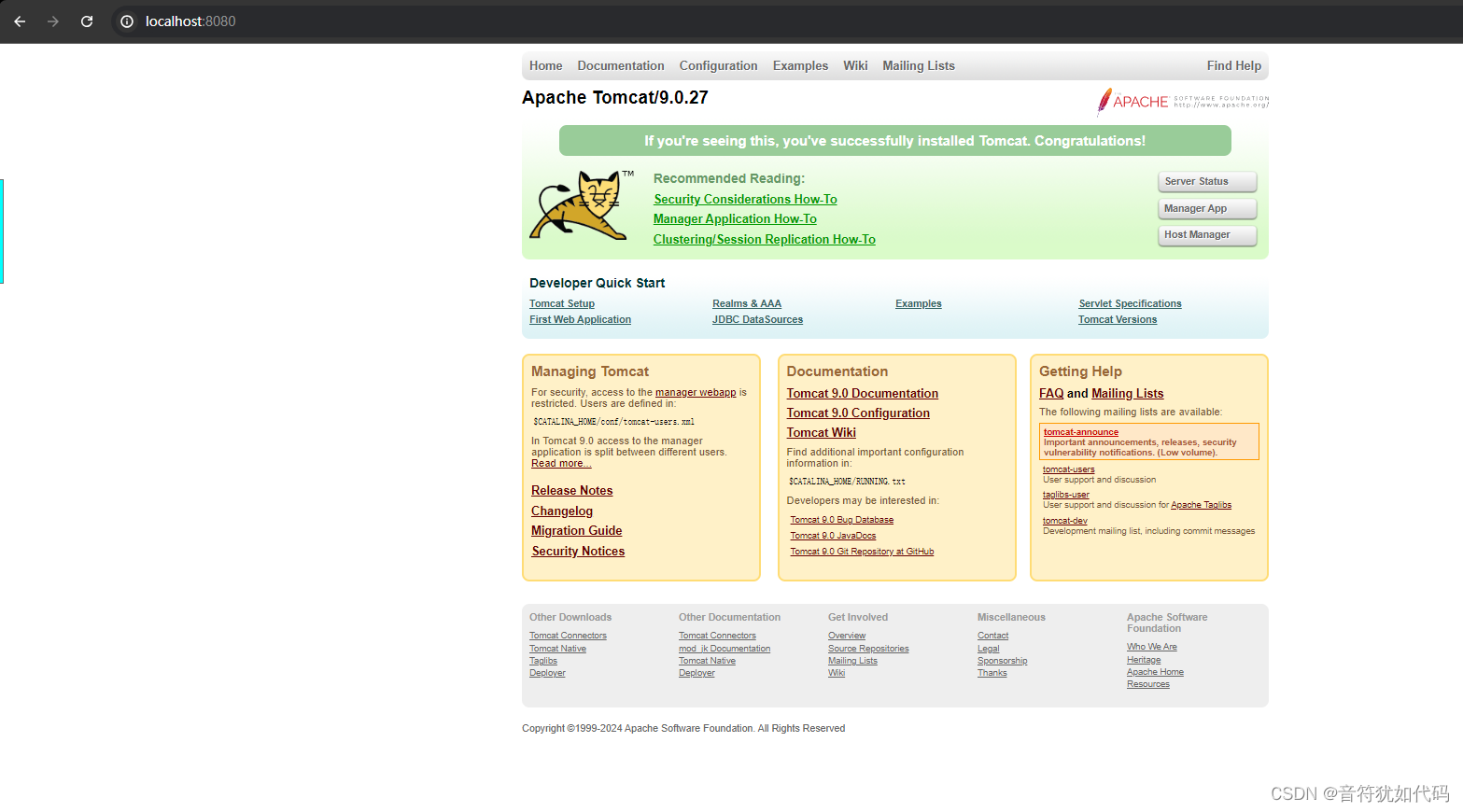Open Examples link under Developer Quick Start

(x=919, y=303)
